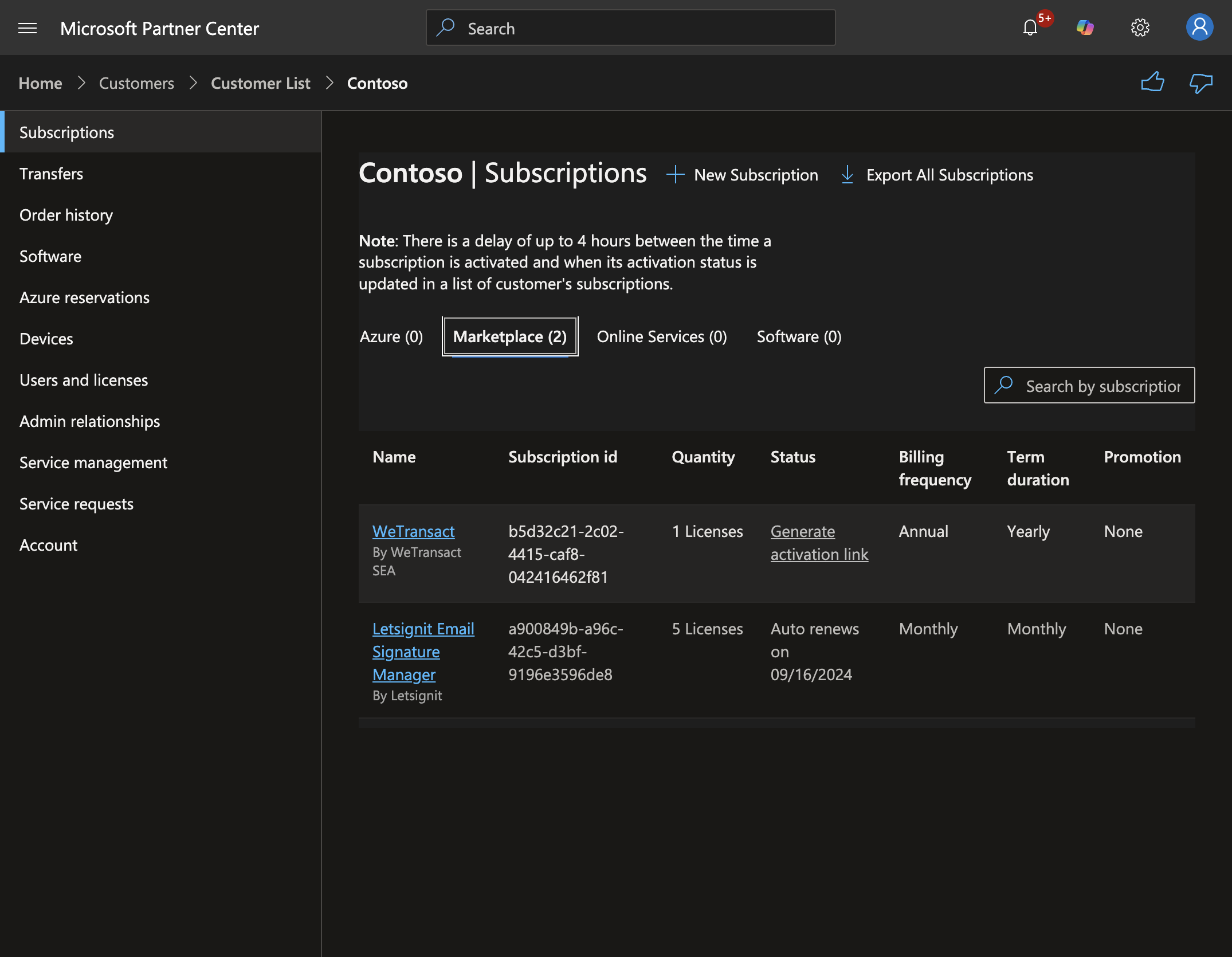Viewport: 1232px width, 957px height.
Task: Open Admin relationships
Action: pyautogui.click(x=160, y=421)
